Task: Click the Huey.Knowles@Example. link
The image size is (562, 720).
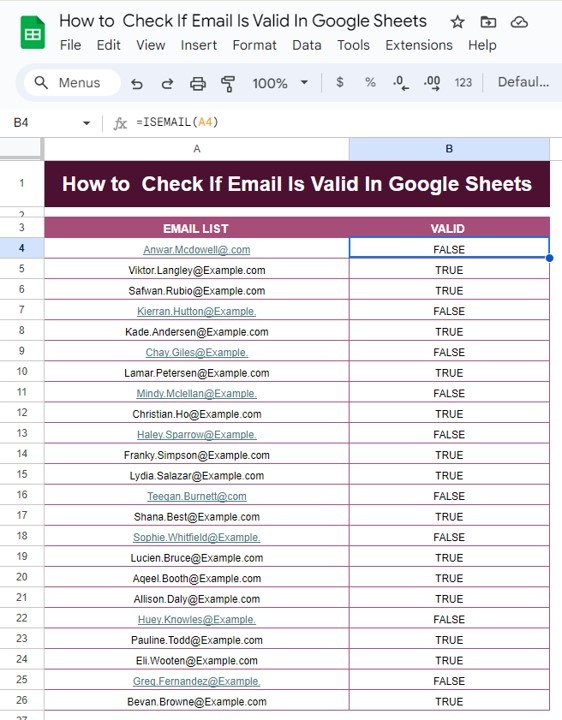Action: tap(197, 619)
